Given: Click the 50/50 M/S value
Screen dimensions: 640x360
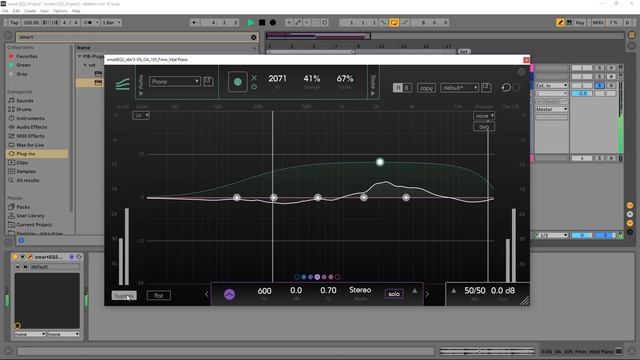Looking at the screenshot, I should click(x=475, y=291).
